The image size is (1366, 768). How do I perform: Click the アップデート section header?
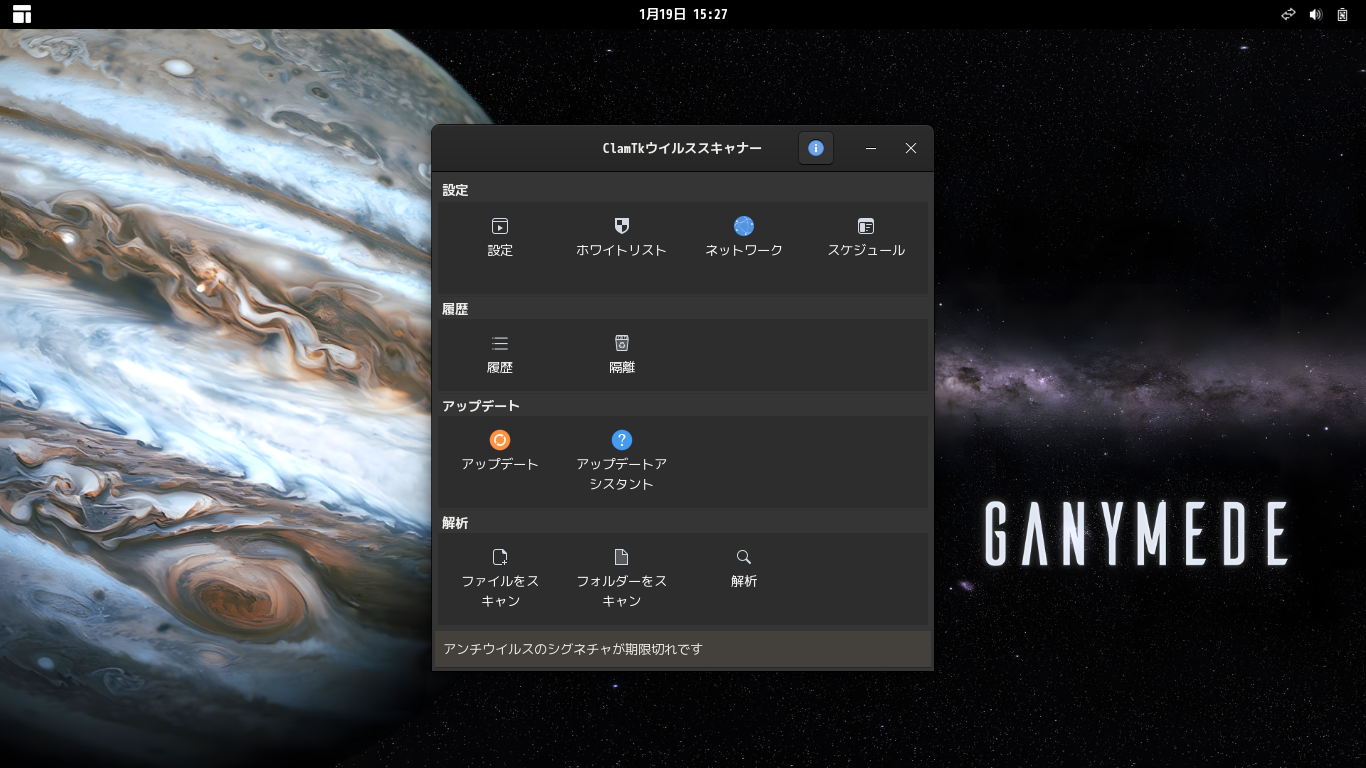click(479, 405)
